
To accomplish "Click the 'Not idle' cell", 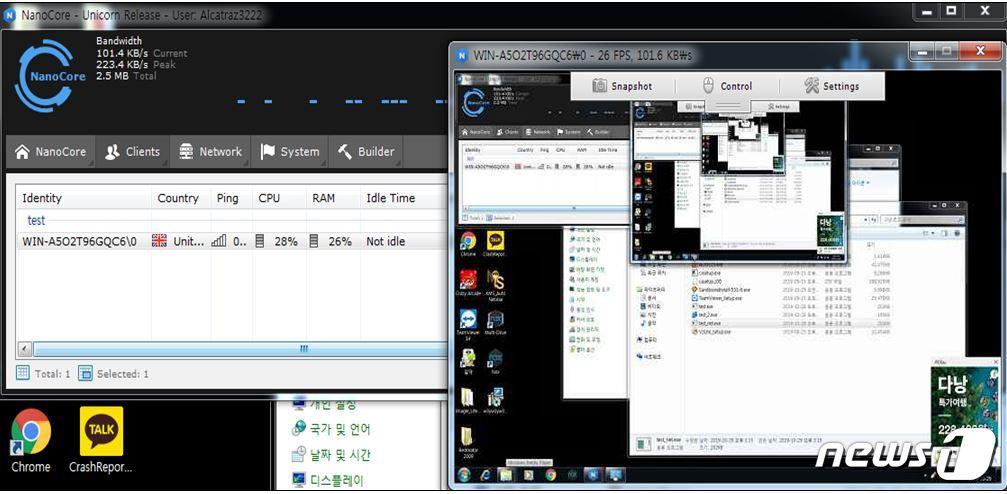I will click(x=385, y=242).
